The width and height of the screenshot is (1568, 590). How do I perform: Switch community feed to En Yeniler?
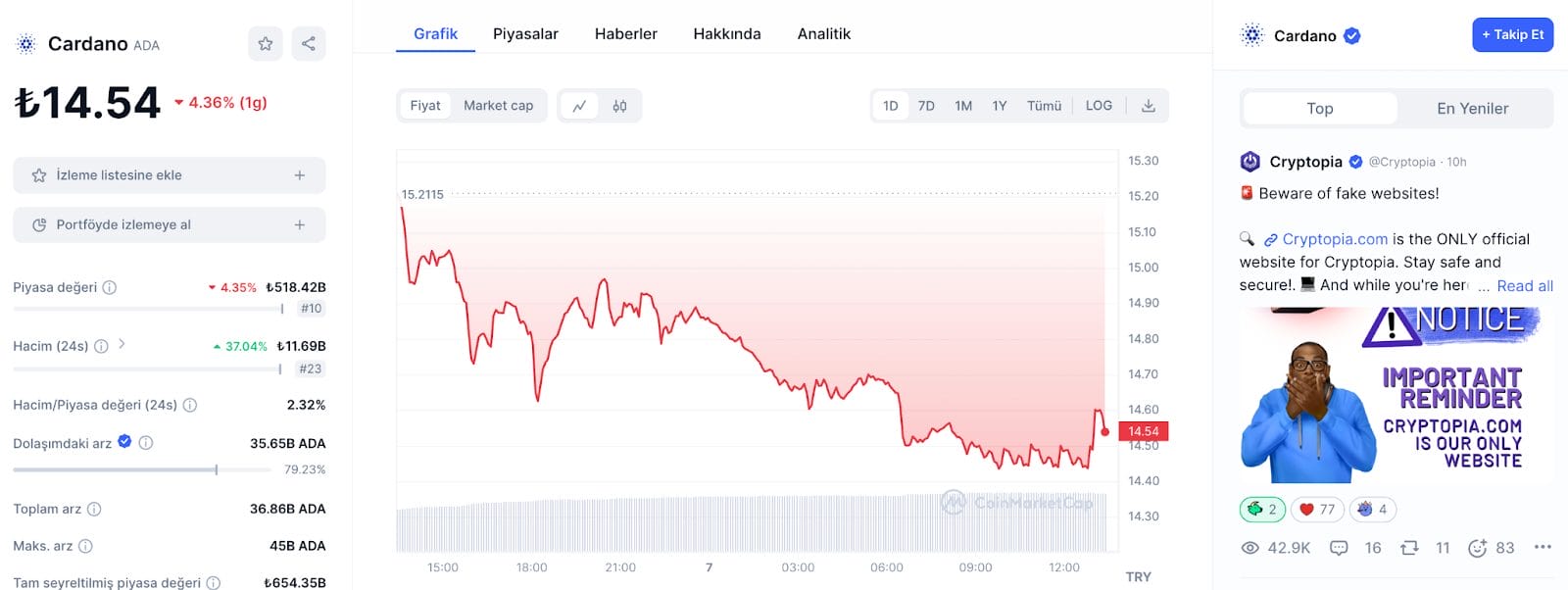click(x=1472, y=108)
